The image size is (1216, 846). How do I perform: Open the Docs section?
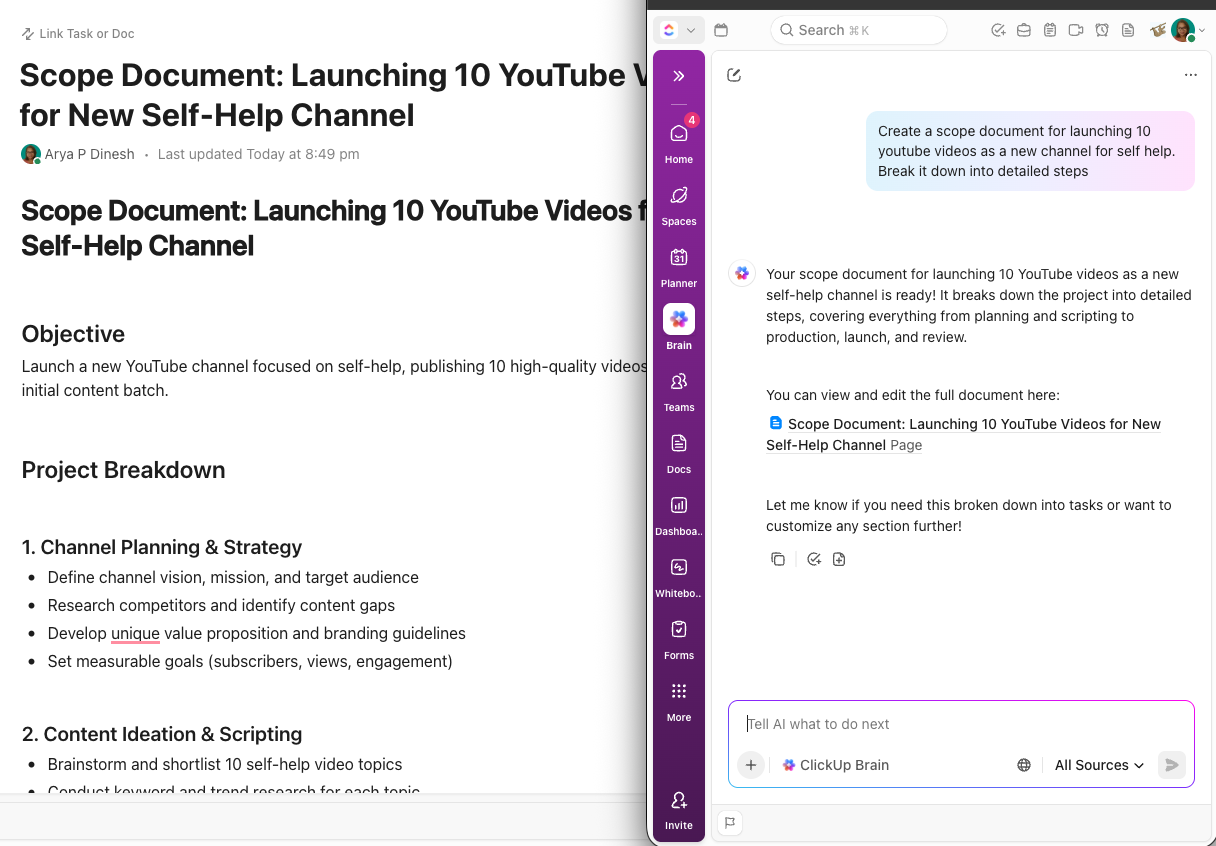coord(678,449)
